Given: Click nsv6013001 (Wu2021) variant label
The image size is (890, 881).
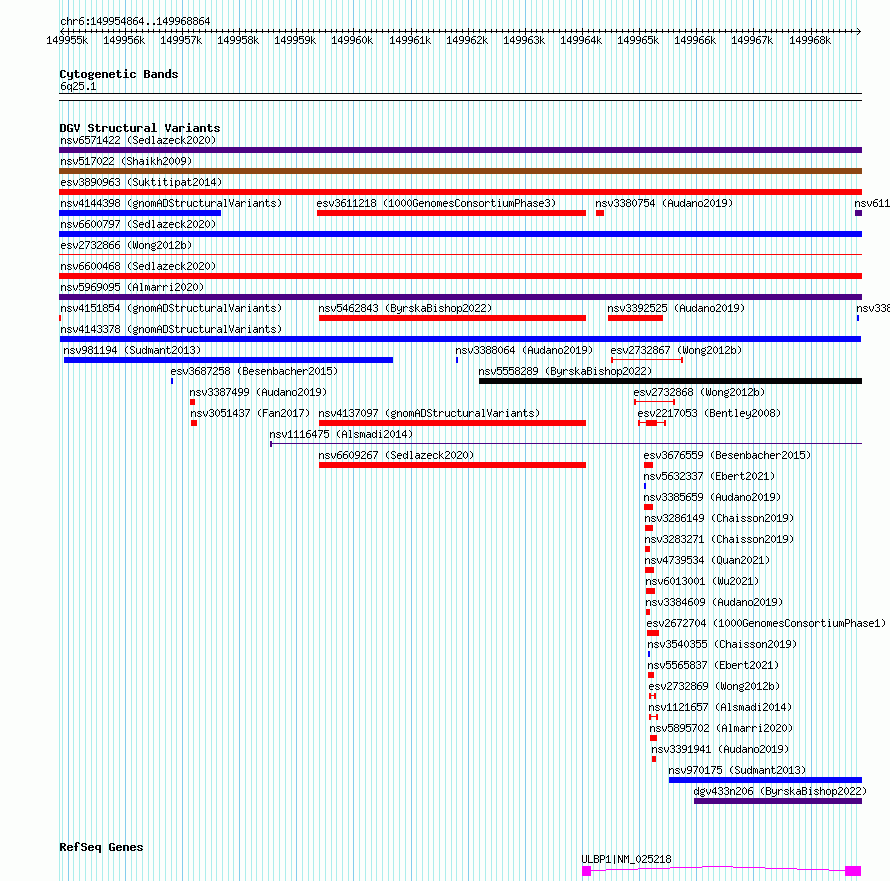Looking at the screenshot, I should click(x=702, y=581).
